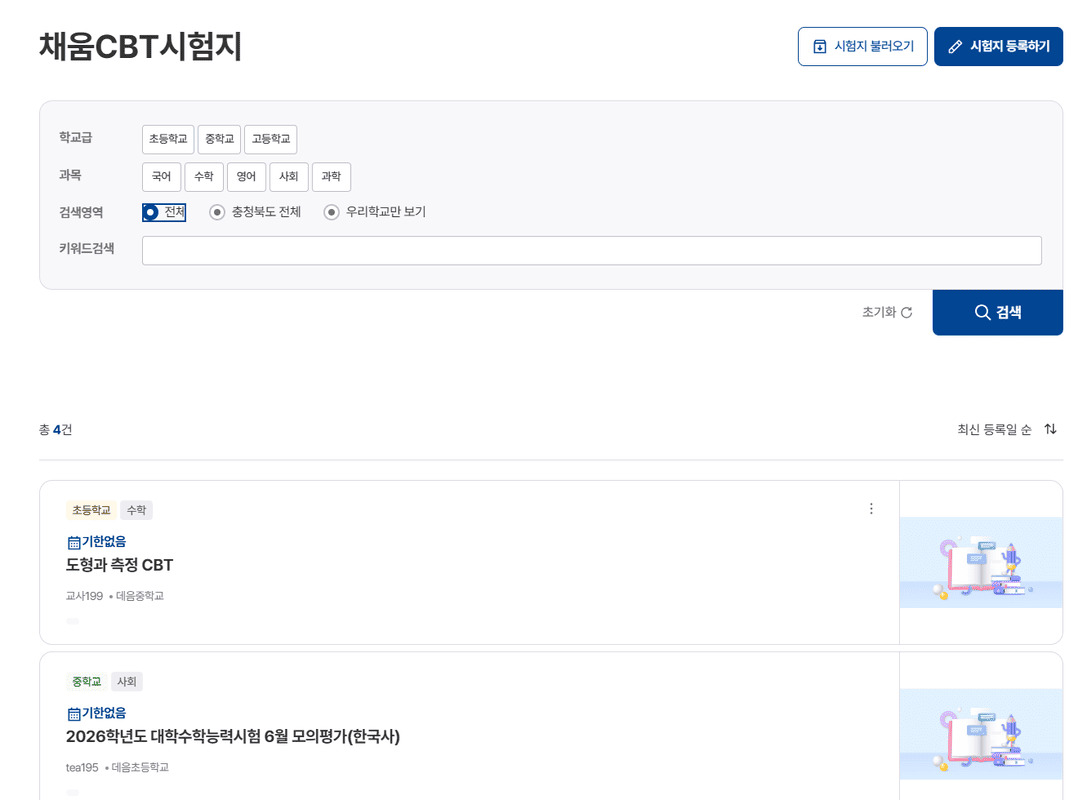Open the 도형과 측정 CBT exam title

[x=120, y=565]
